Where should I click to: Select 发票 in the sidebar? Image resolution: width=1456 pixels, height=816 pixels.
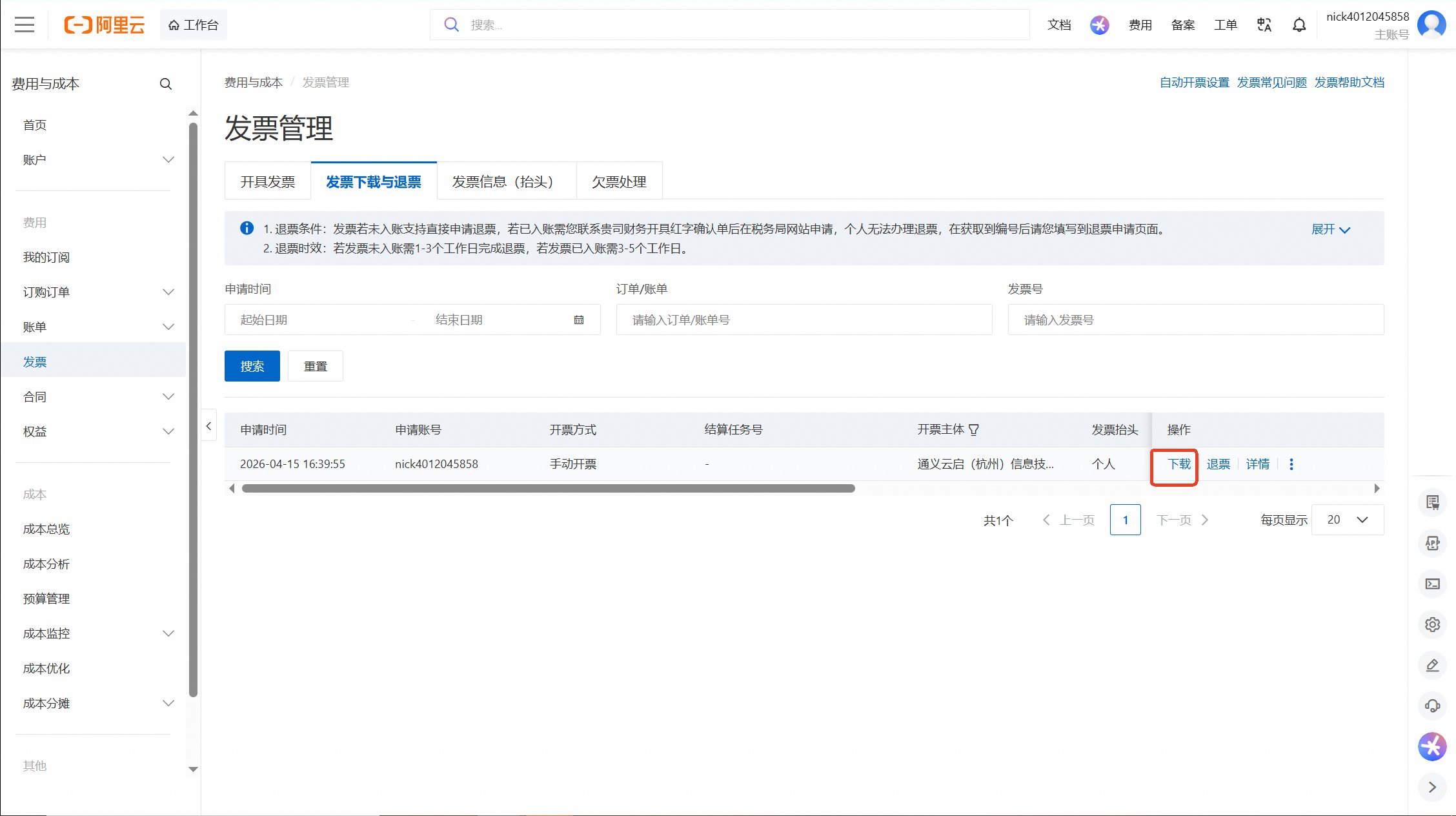coord(94,362)
